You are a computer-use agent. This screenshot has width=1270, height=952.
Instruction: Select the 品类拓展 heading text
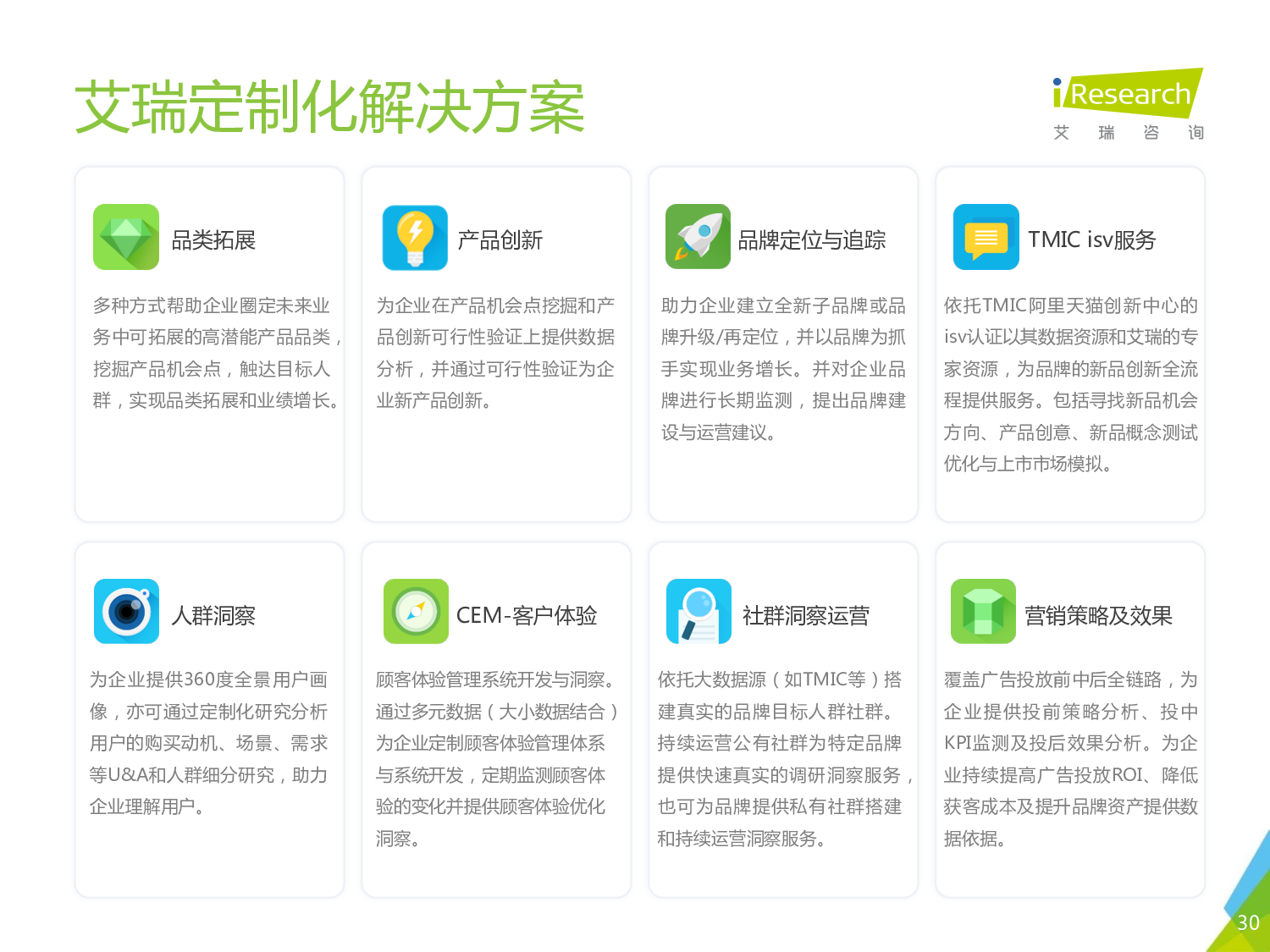[x=213, y=240]
